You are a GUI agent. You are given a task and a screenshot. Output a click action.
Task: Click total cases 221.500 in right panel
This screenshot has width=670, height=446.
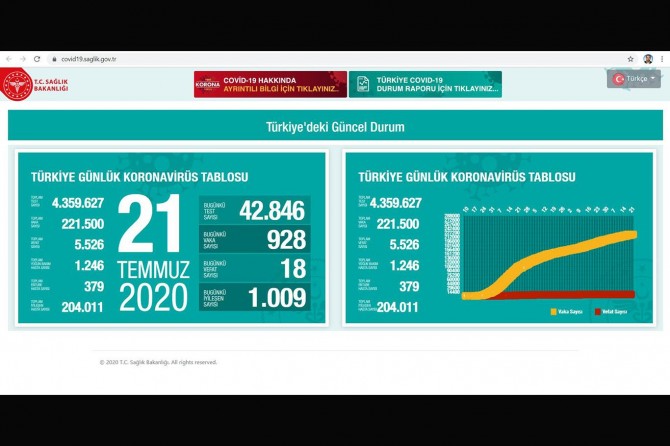pos(398,224)
